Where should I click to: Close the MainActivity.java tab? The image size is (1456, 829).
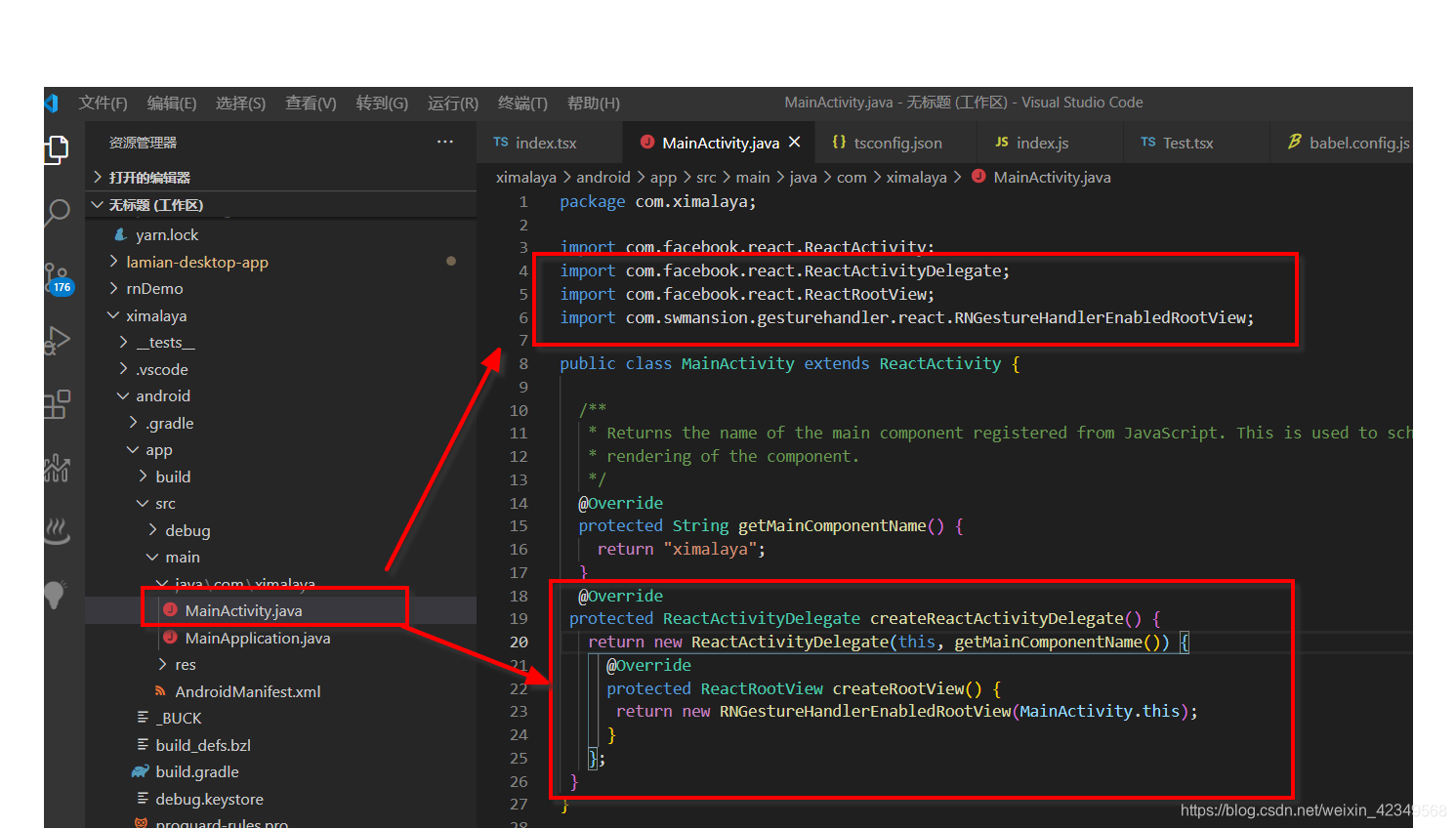tap(795, 142)
